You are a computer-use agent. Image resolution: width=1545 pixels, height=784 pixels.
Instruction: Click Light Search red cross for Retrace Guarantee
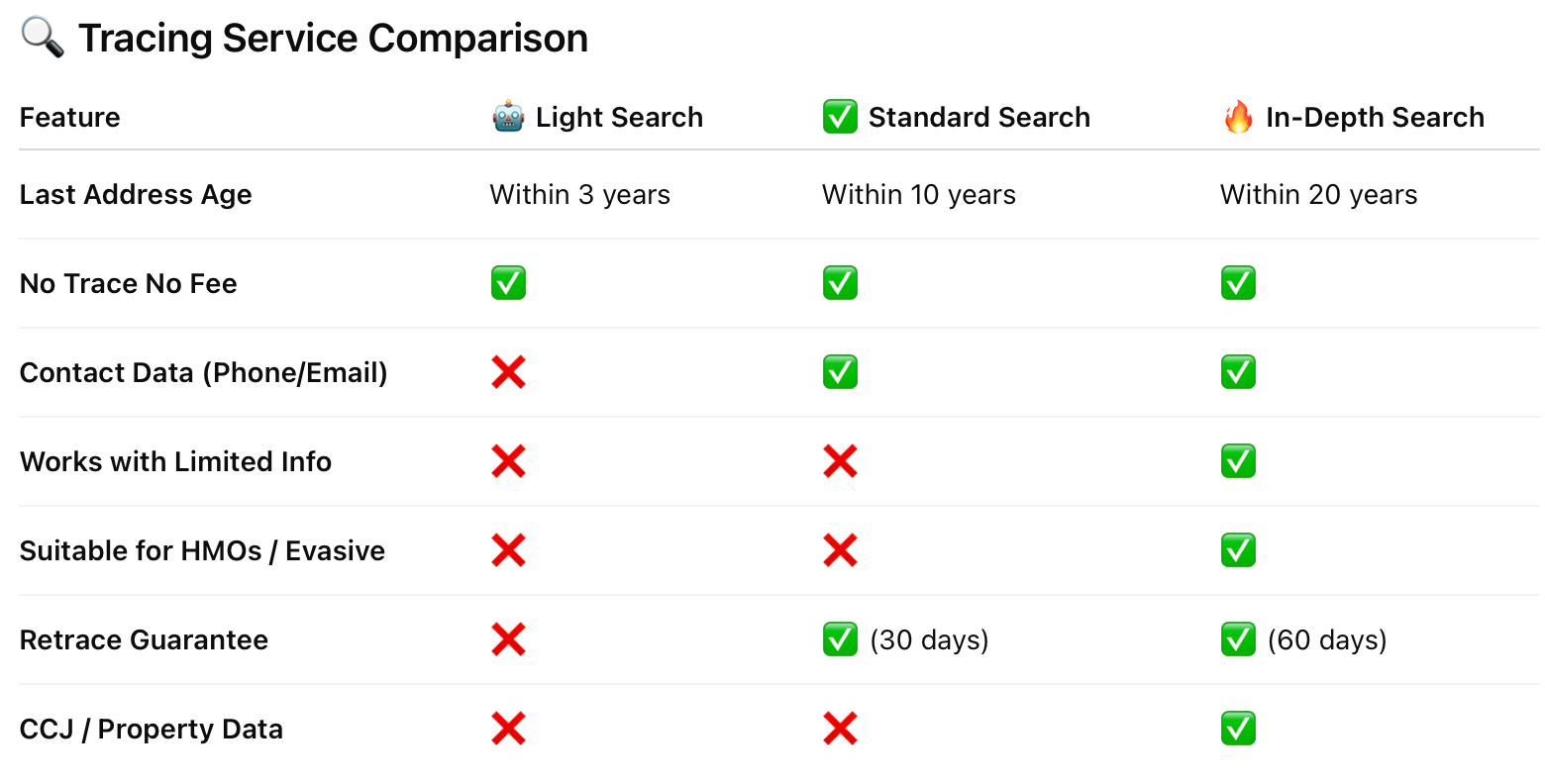(508, 639)
